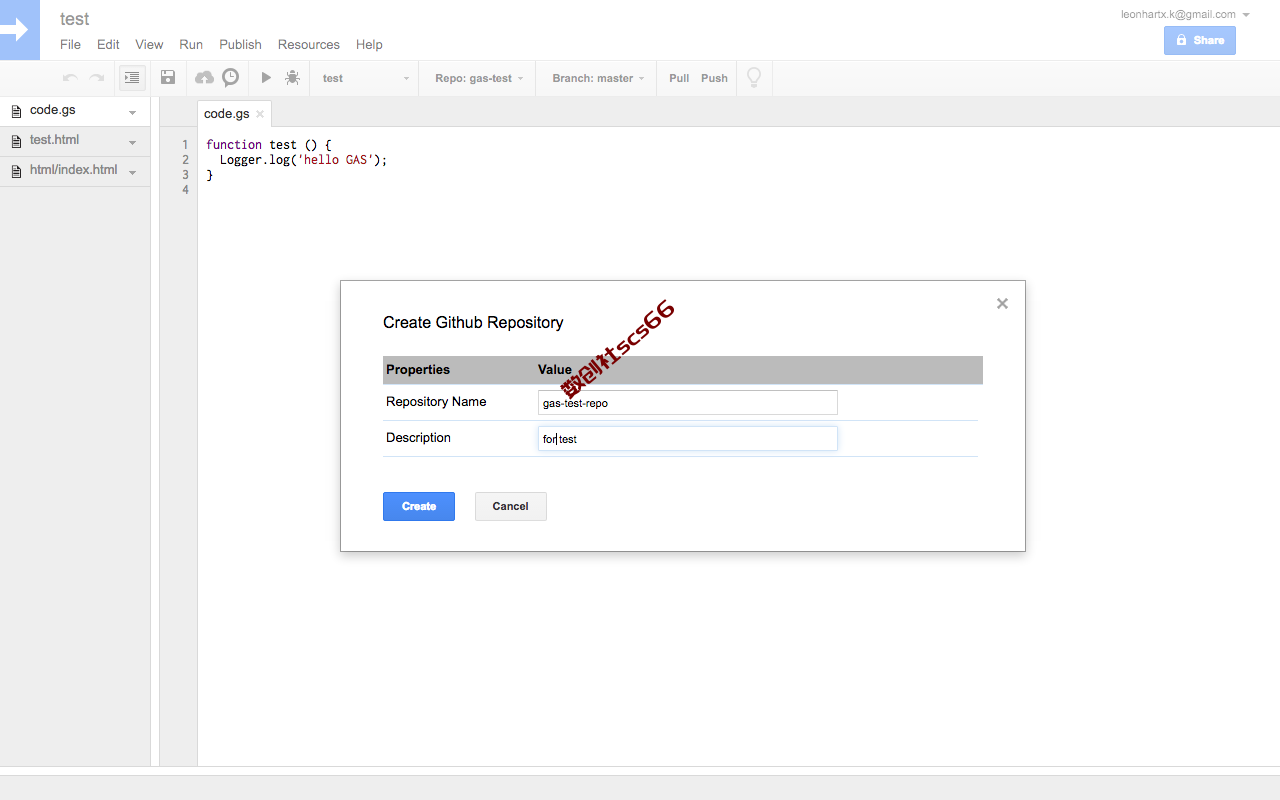Open the function selector dropdown showing test

coord(365,78)
